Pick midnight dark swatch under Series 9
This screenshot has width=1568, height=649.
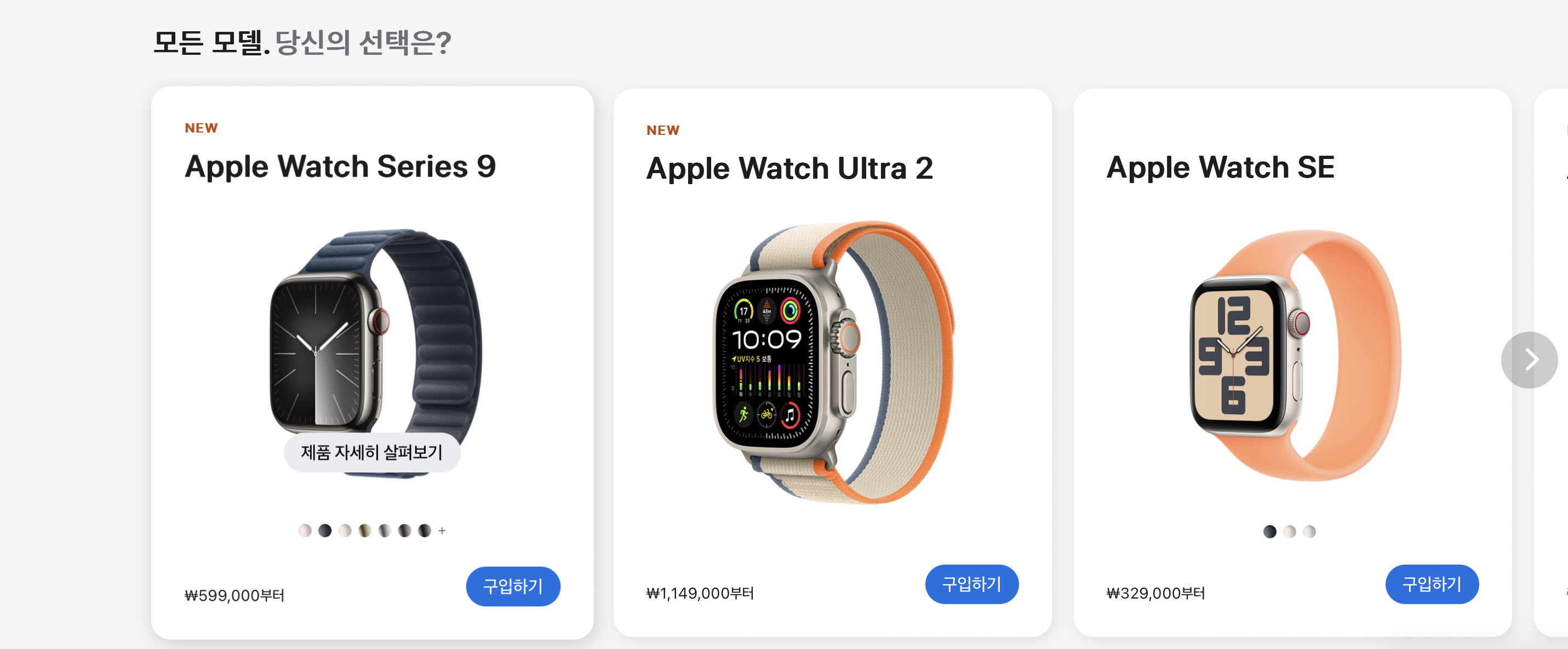[325, 531]
